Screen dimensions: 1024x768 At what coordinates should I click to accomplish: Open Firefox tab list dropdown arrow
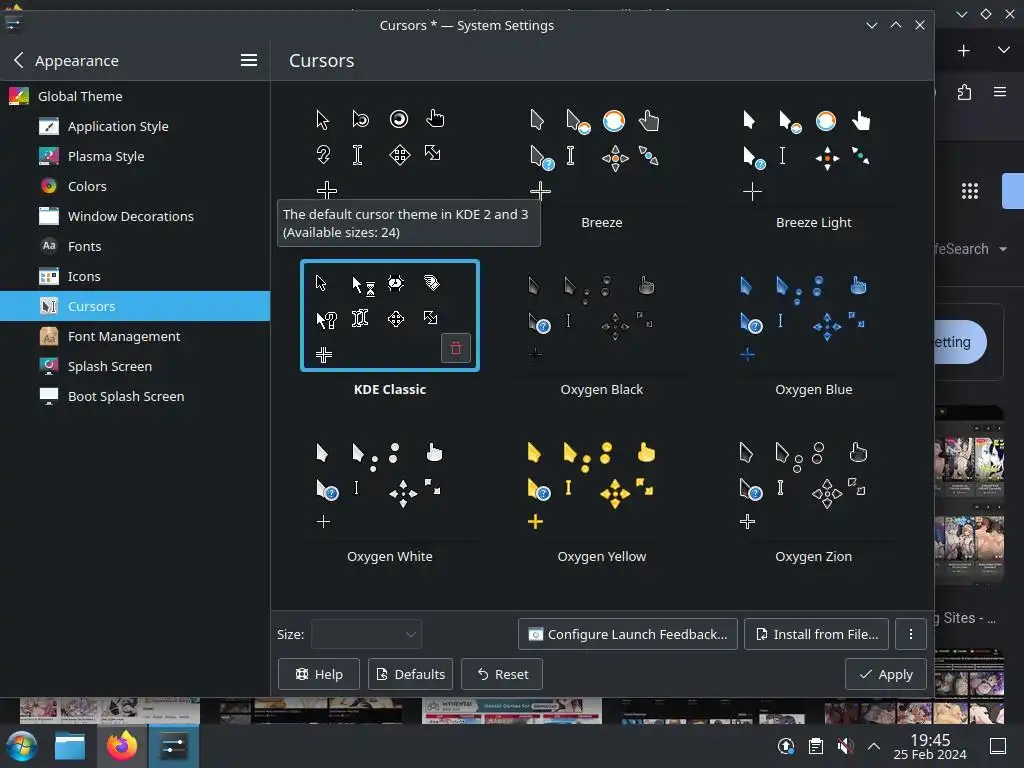1004,50
